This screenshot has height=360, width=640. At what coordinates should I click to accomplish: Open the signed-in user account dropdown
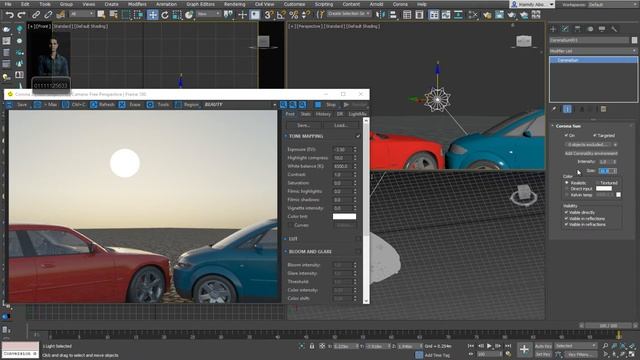(532, 4)
